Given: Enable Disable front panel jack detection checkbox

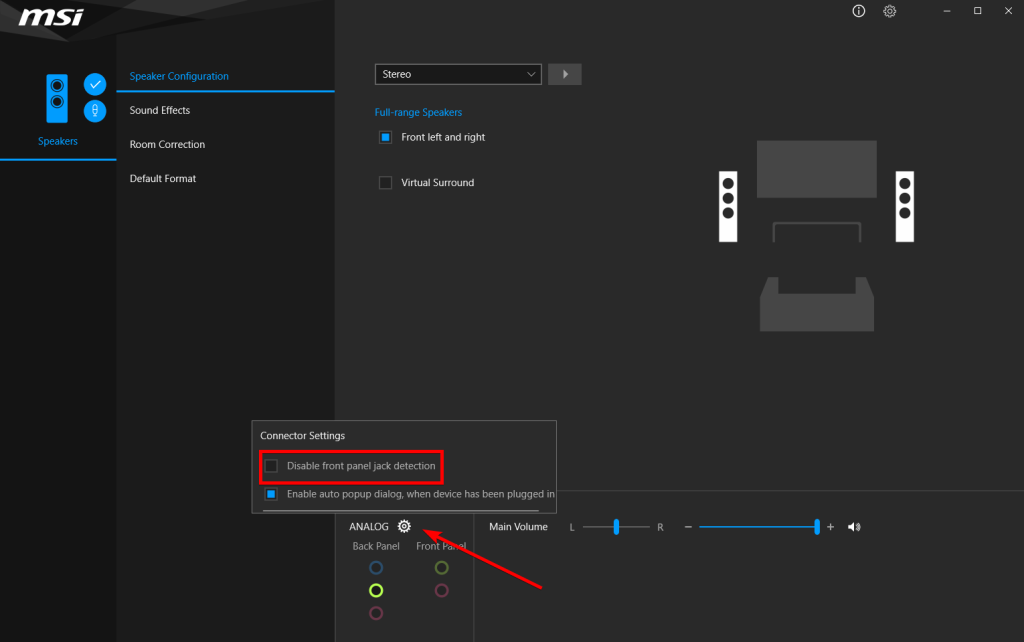Looking at the screenshot, I should coord(271,466).
